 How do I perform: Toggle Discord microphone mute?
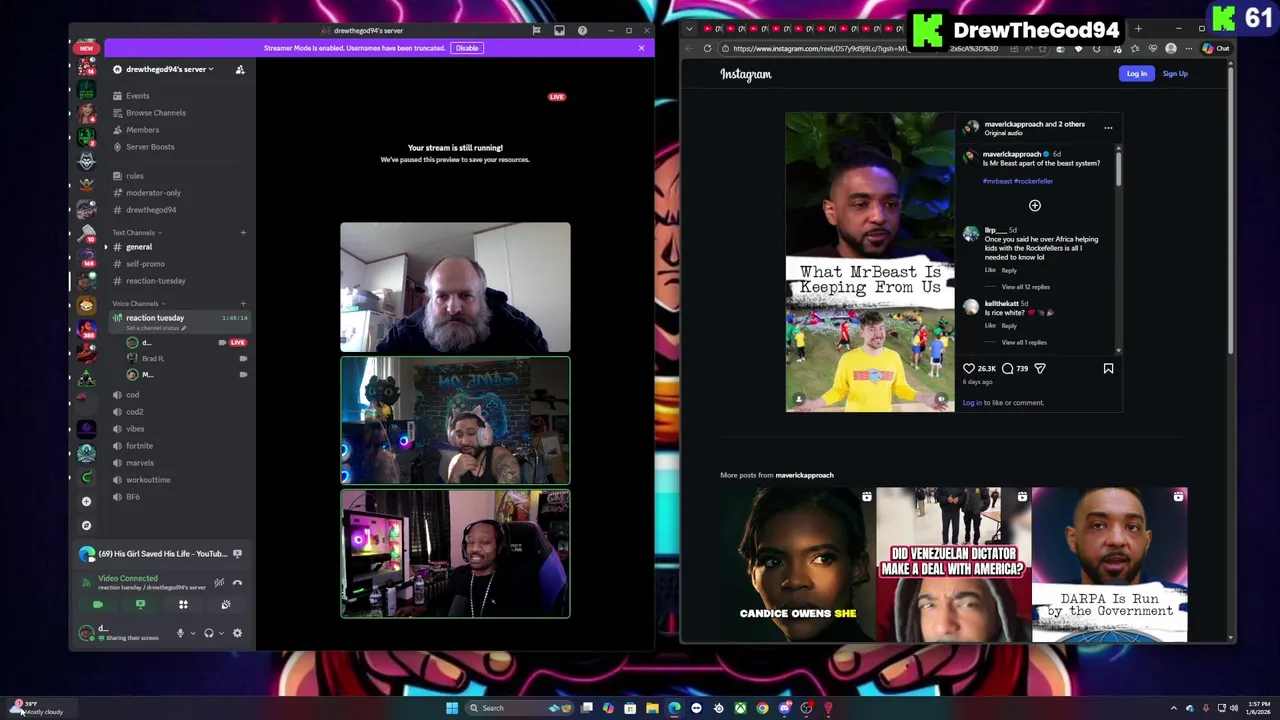pos(180,633)
